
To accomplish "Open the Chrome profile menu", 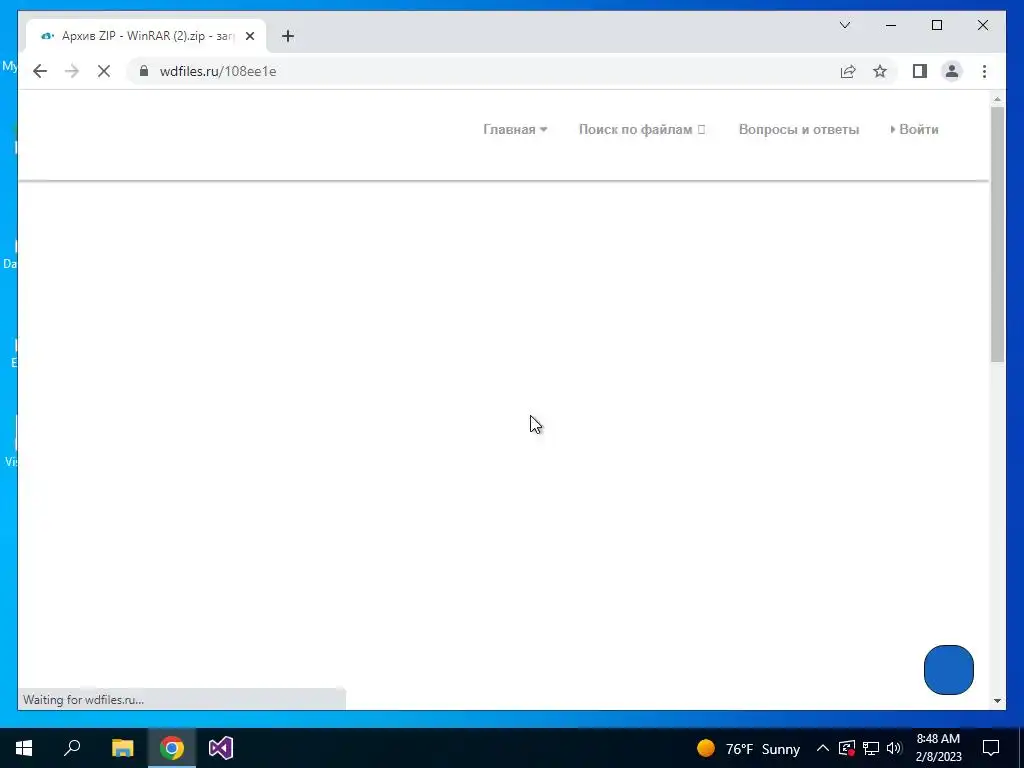I will tap(952, 71).
